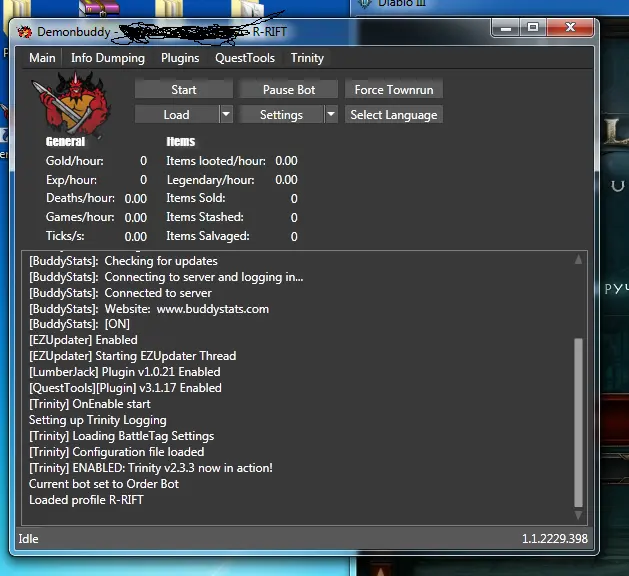Click 'Configuration file loaded' log line
The height and width of the screenshot is (576, 629).
point(117,452)
